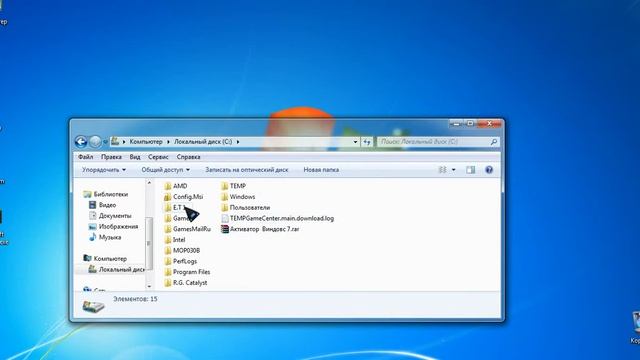Select the AMD folder
The height and width of the screenshot is (360, 640).
pos(176,186)
